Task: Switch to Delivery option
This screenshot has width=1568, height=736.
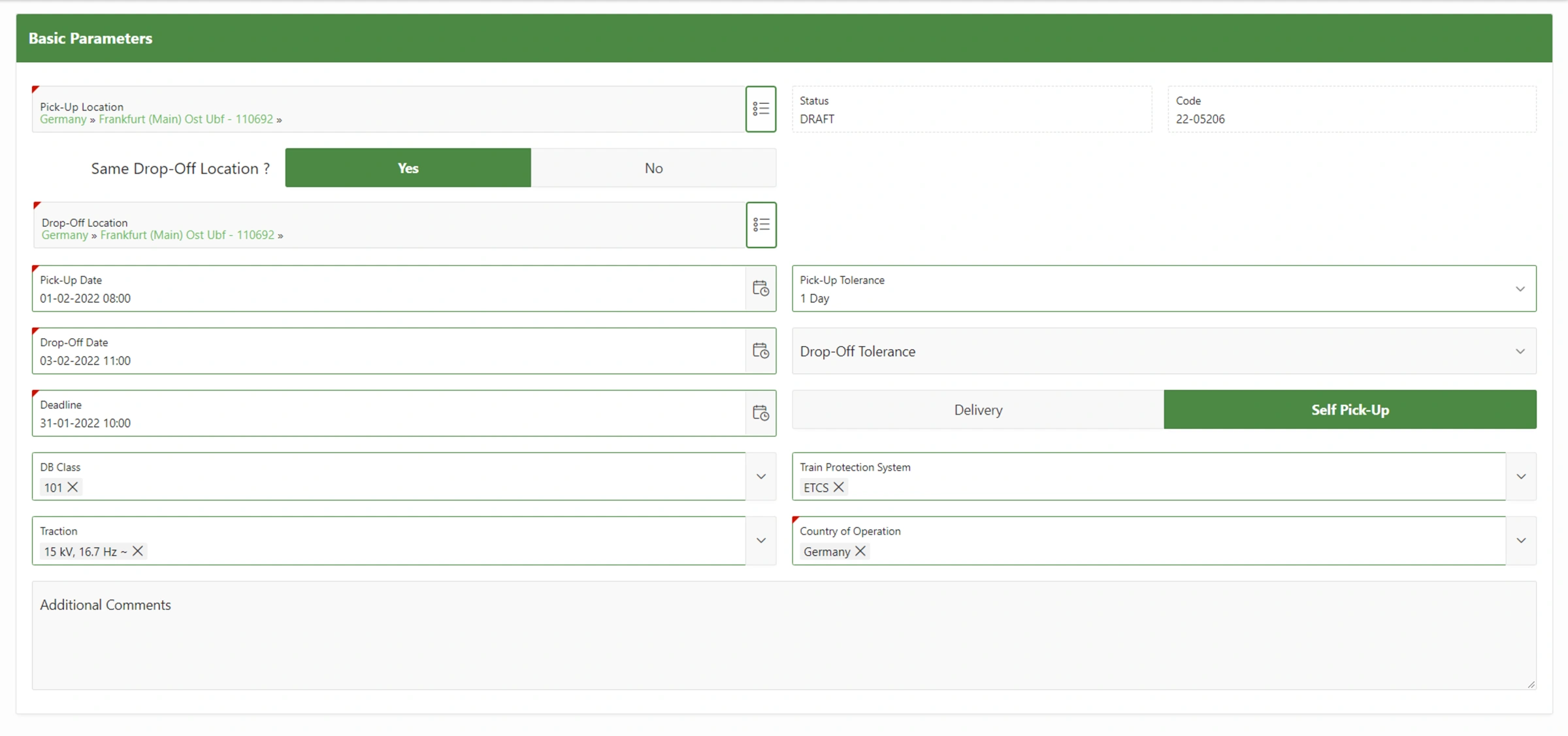Action: [x=977, y=409]
